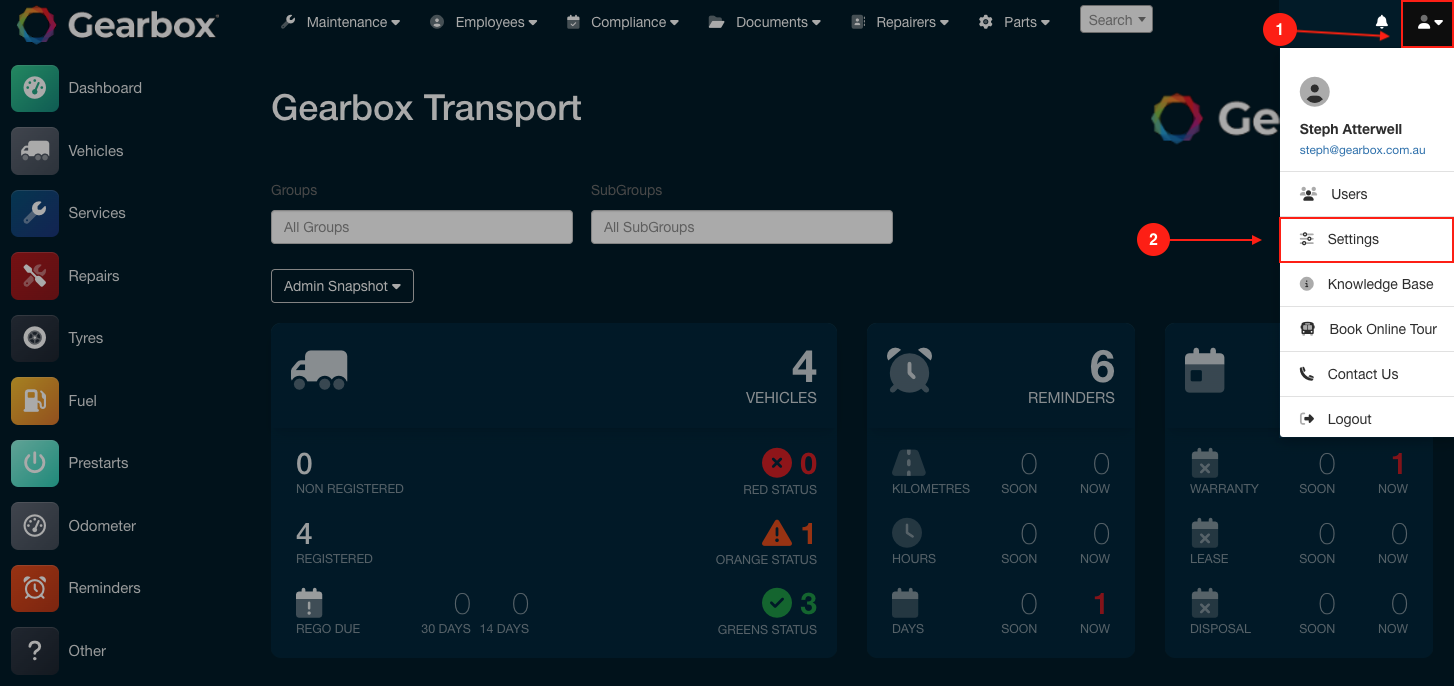The width and height of the screenshot is (1454, 686).
Task: Open the Maintenance menu
Action: (340, 21)
